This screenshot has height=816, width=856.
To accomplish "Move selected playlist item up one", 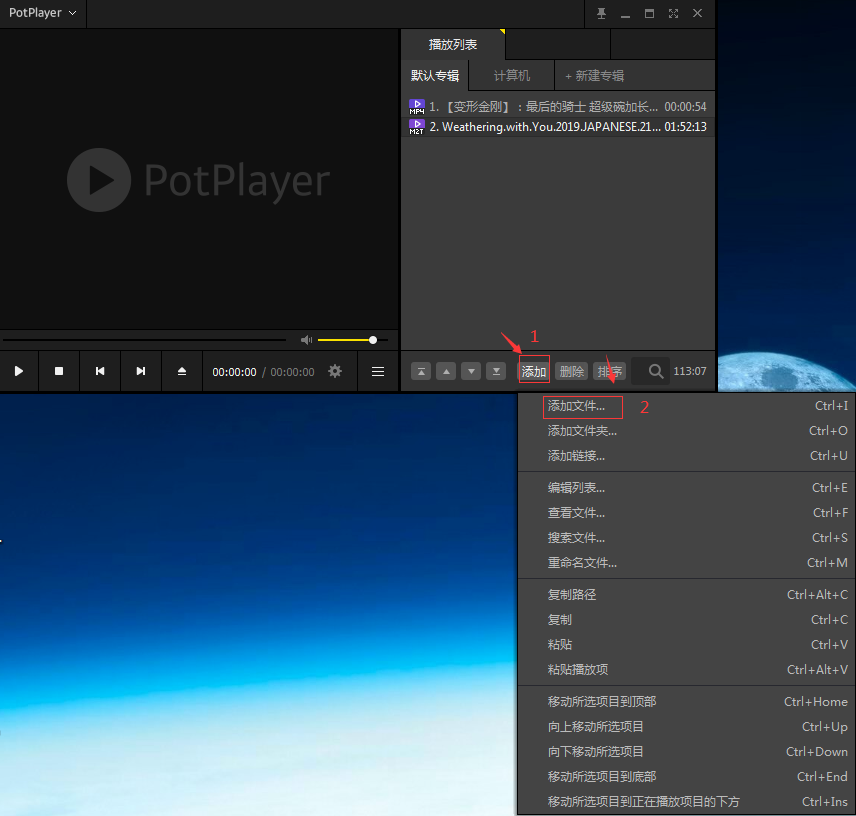I will pos(446,372).
